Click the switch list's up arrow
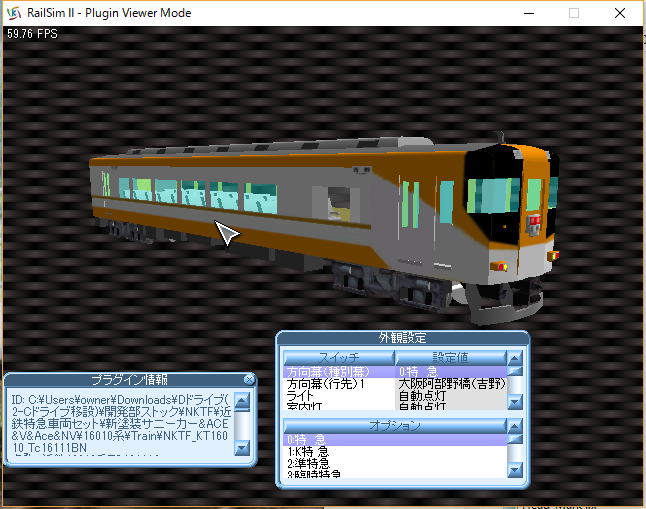 point(515,358)
